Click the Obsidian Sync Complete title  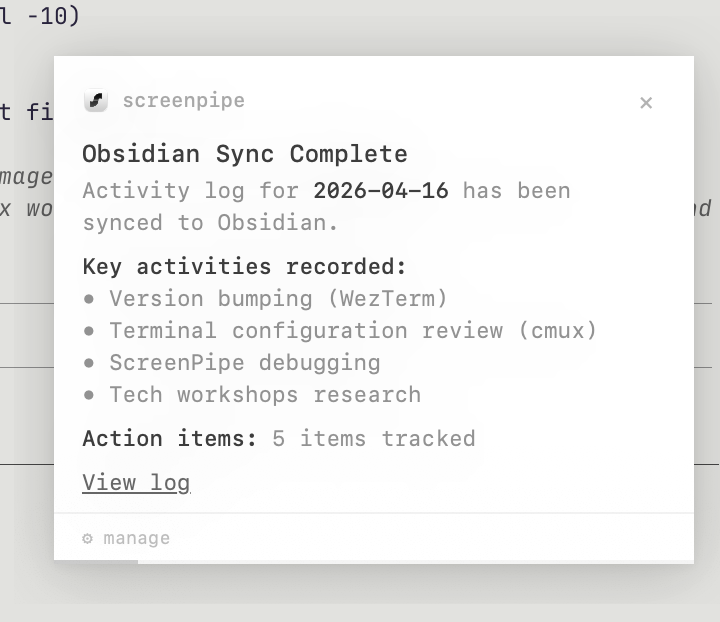click(245, 154)
